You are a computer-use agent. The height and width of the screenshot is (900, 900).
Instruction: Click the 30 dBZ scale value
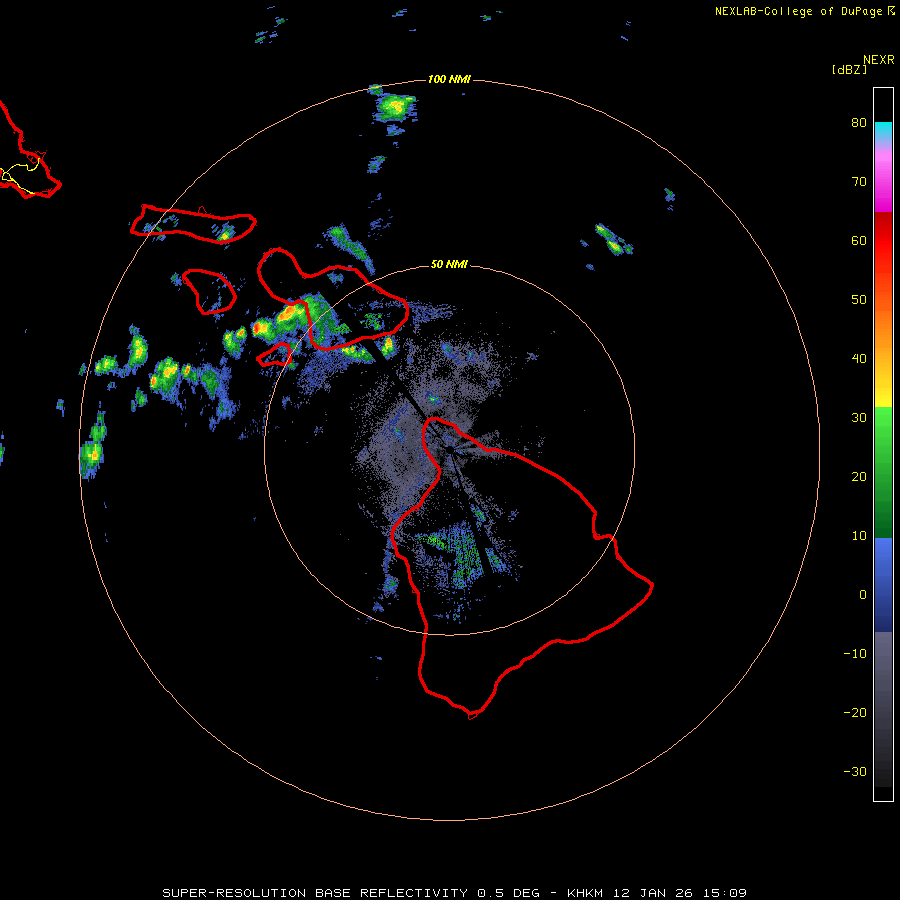[x=859, y=418]
